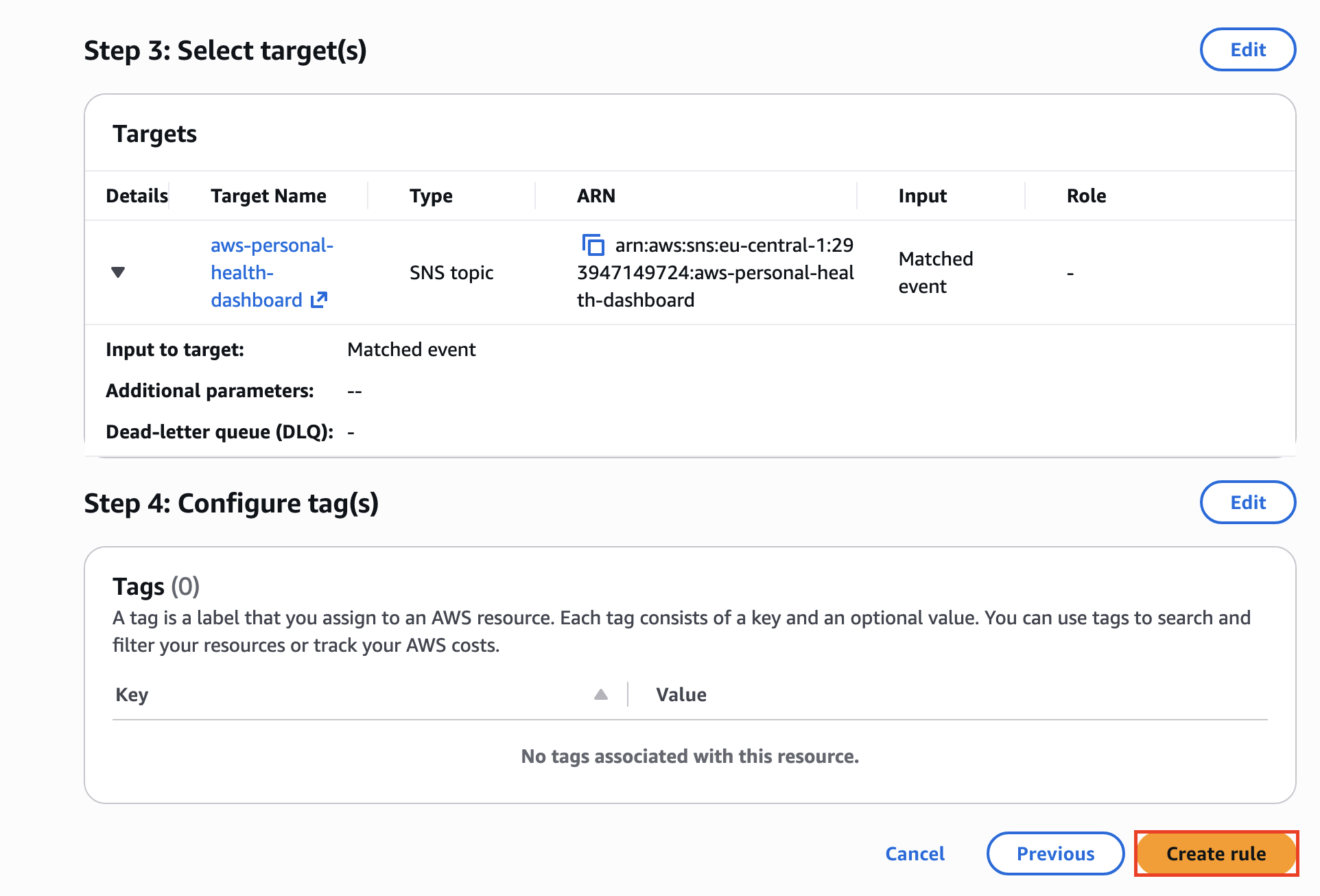
Task: Click the Create rule button
Action: pyautogui.click(x=1216, y=853)
